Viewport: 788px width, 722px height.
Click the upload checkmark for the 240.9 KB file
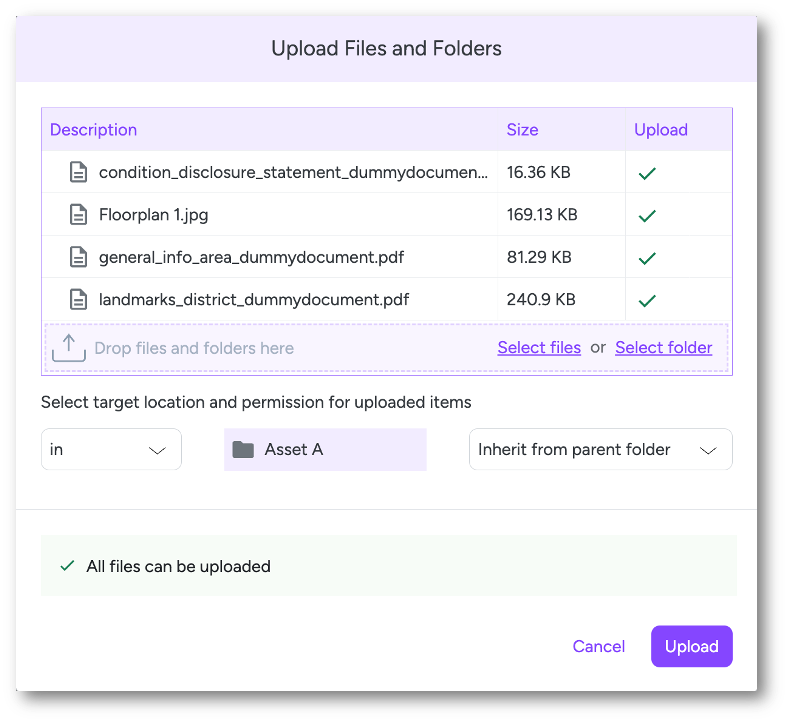647,301
